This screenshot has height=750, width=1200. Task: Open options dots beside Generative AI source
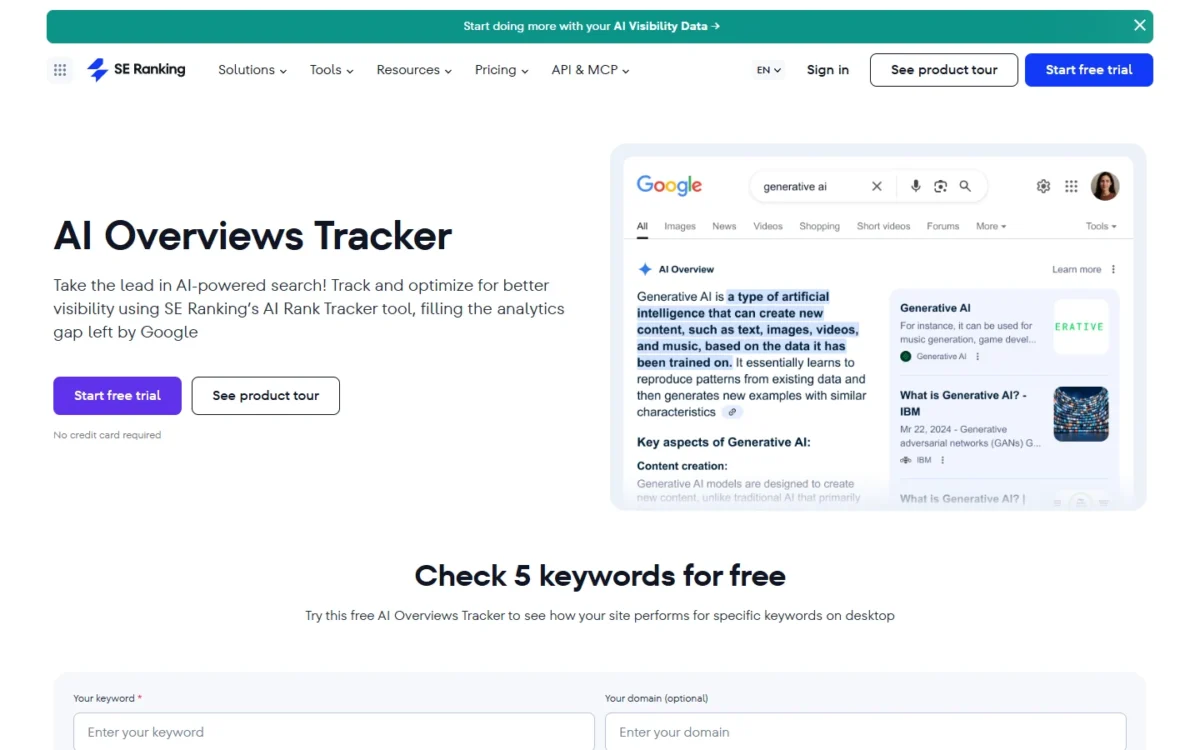[977, 356]
